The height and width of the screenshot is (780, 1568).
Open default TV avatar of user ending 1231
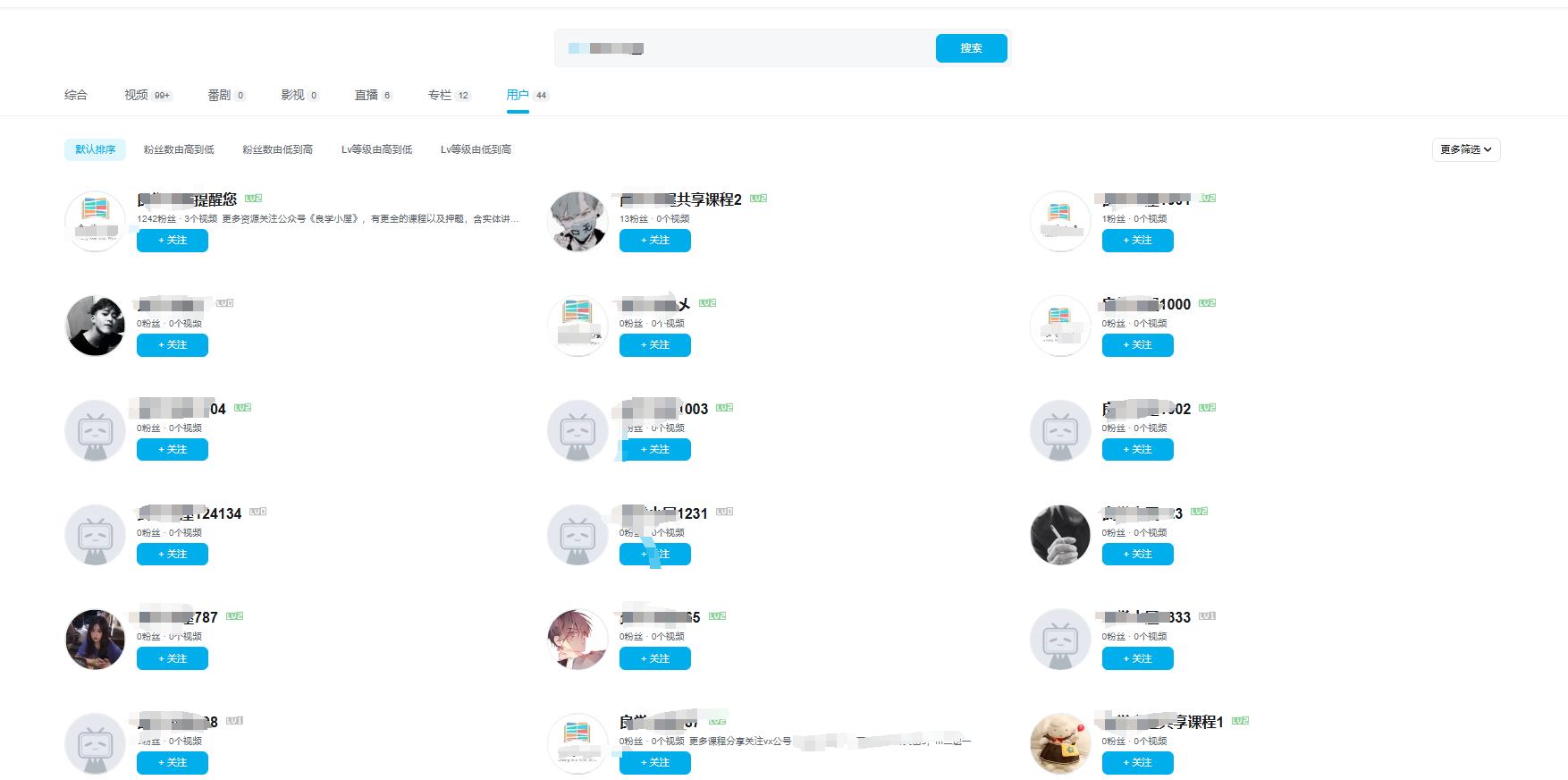[577, 535]
